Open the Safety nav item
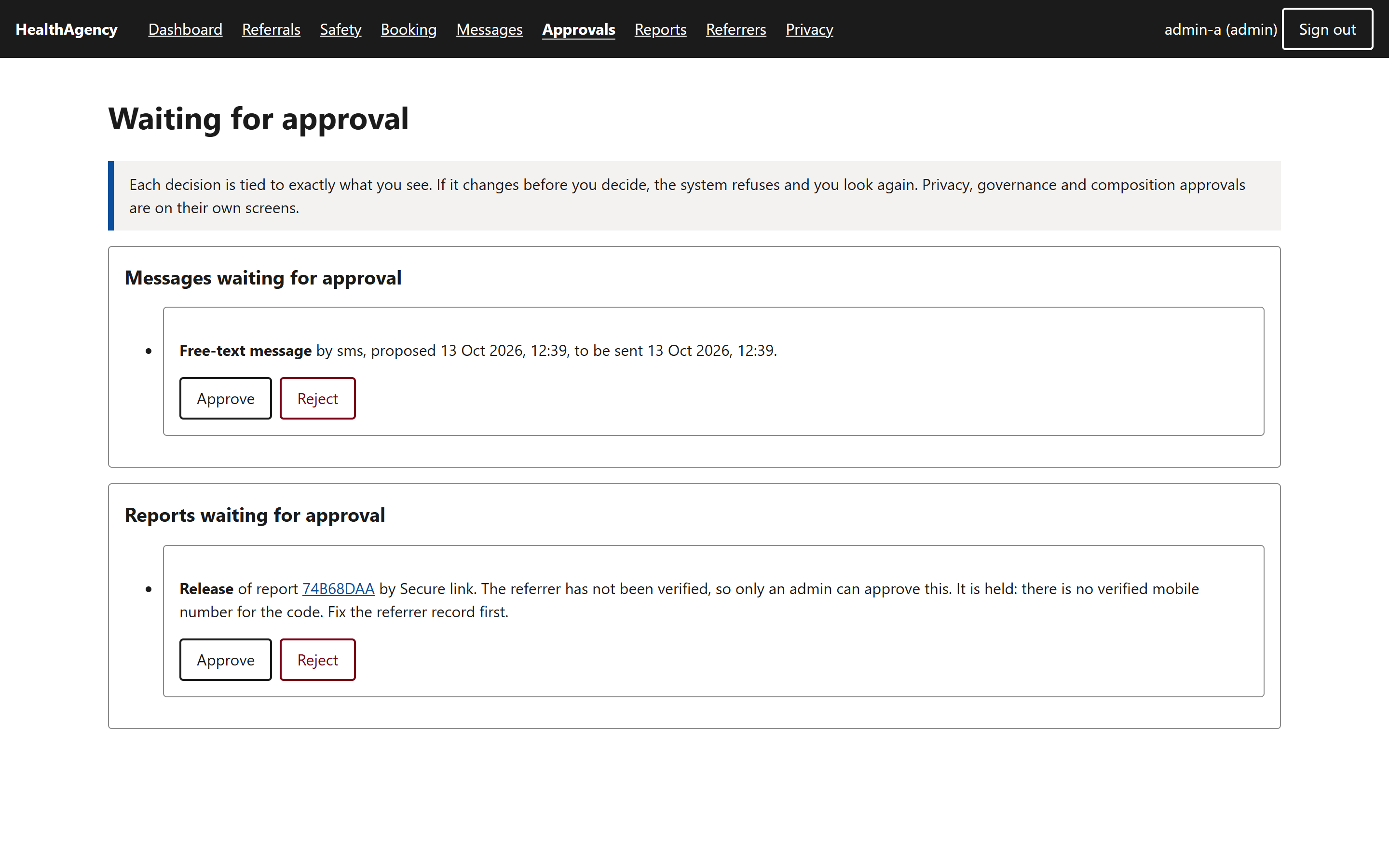1389x868 pixels. click(340, 29)
